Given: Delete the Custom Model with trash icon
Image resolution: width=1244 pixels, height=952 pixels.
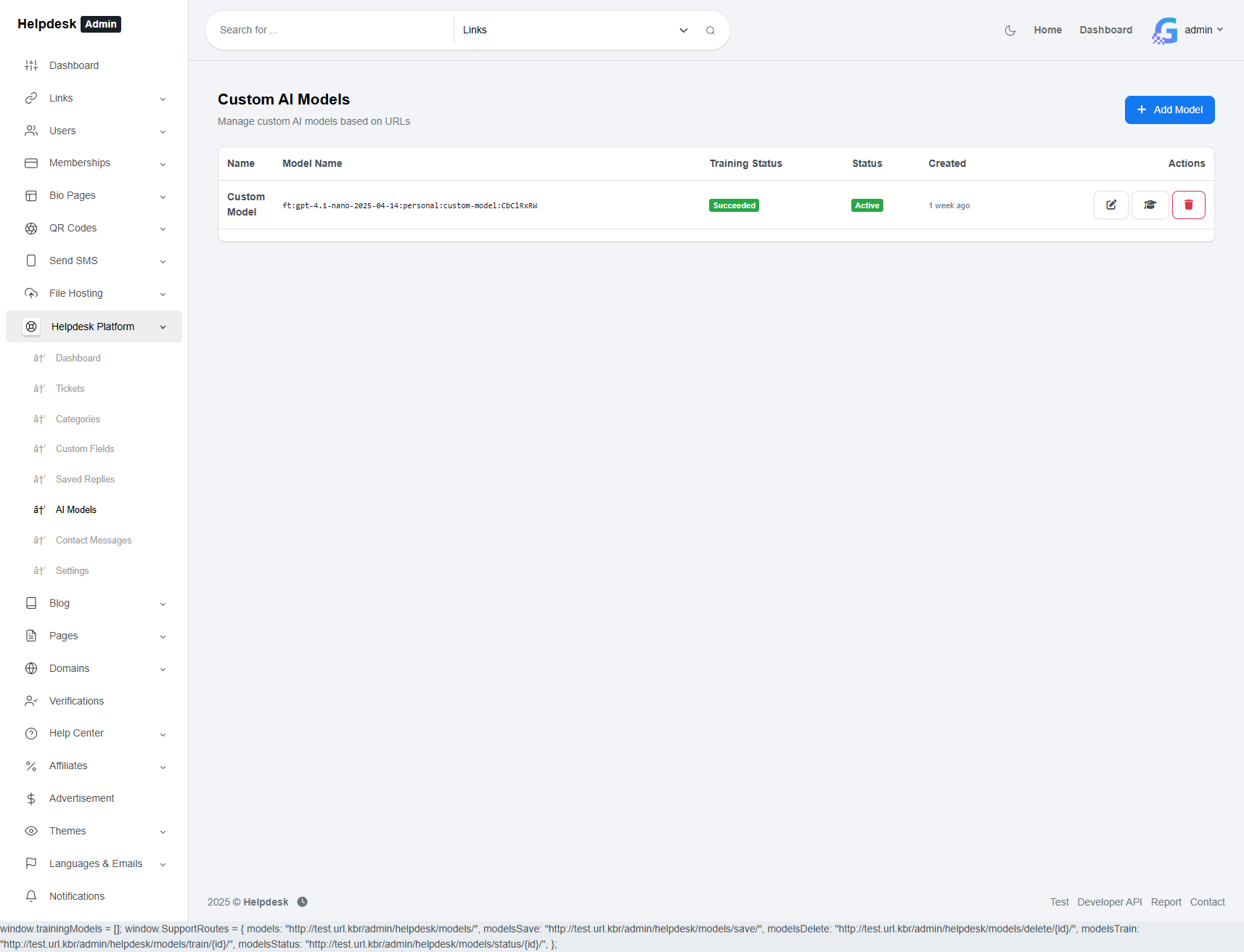Looking at the screenshot, I should [1188, 205].
